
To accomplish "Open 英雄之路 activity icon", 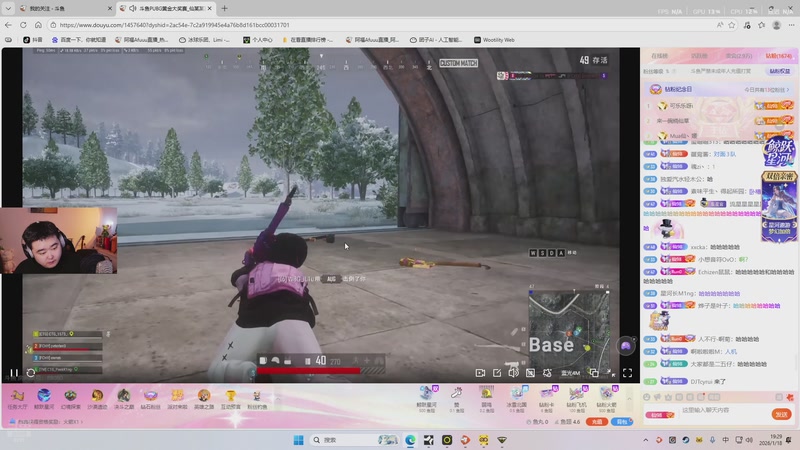I will pyautogui.click(x=204, y=399).
